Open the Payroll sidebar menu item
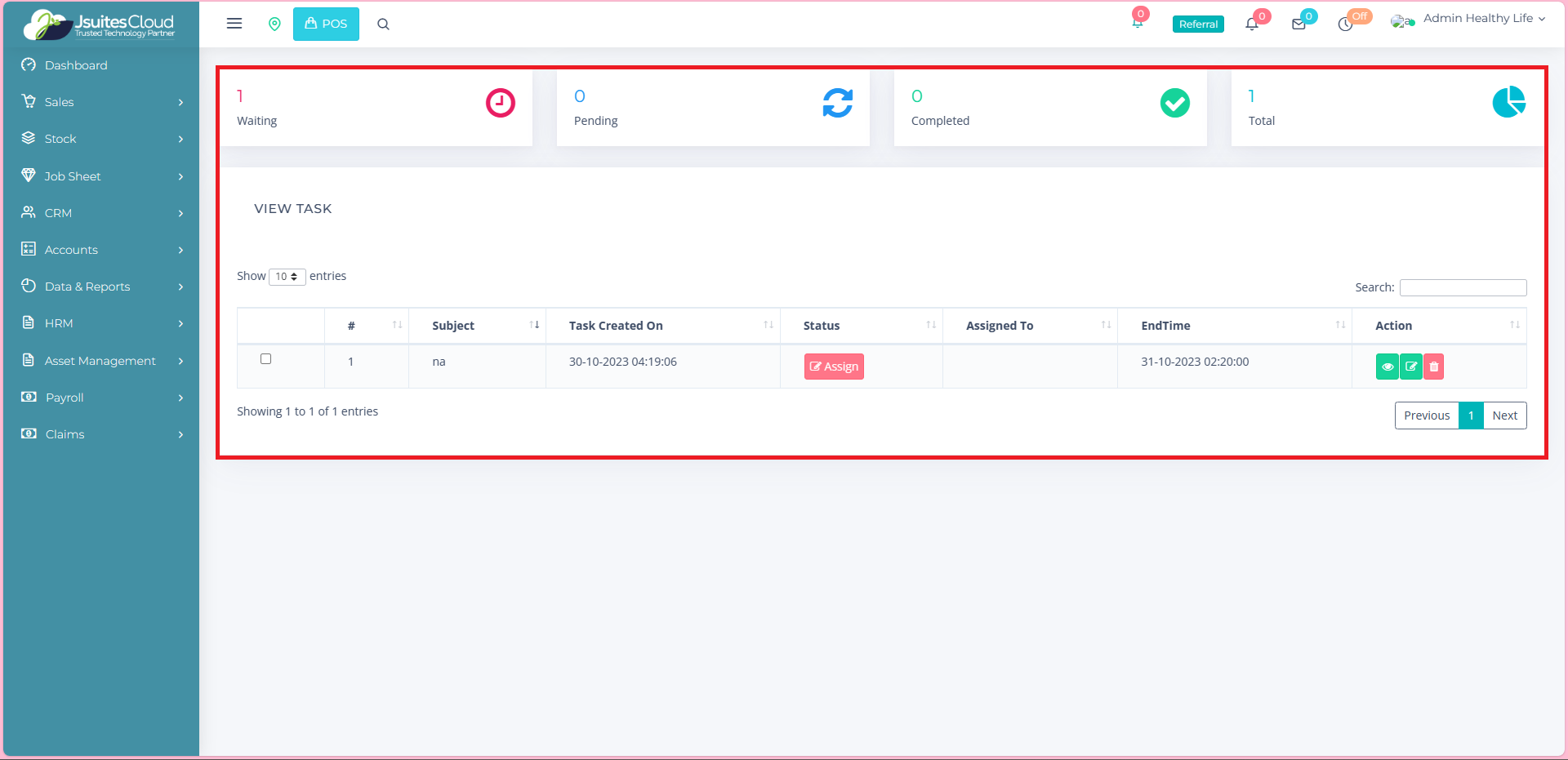1568x760 pixels. click(102, 398)
